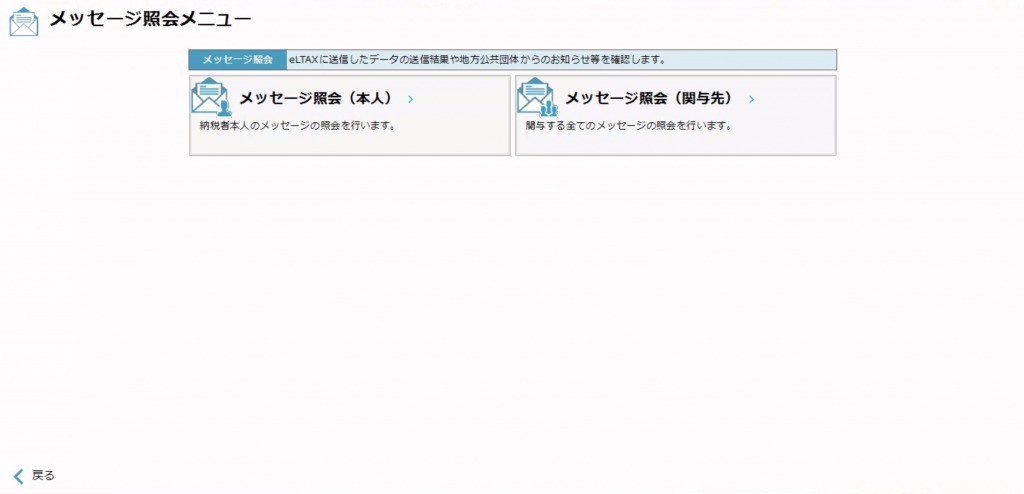Go back using the 戻る link

43,476
